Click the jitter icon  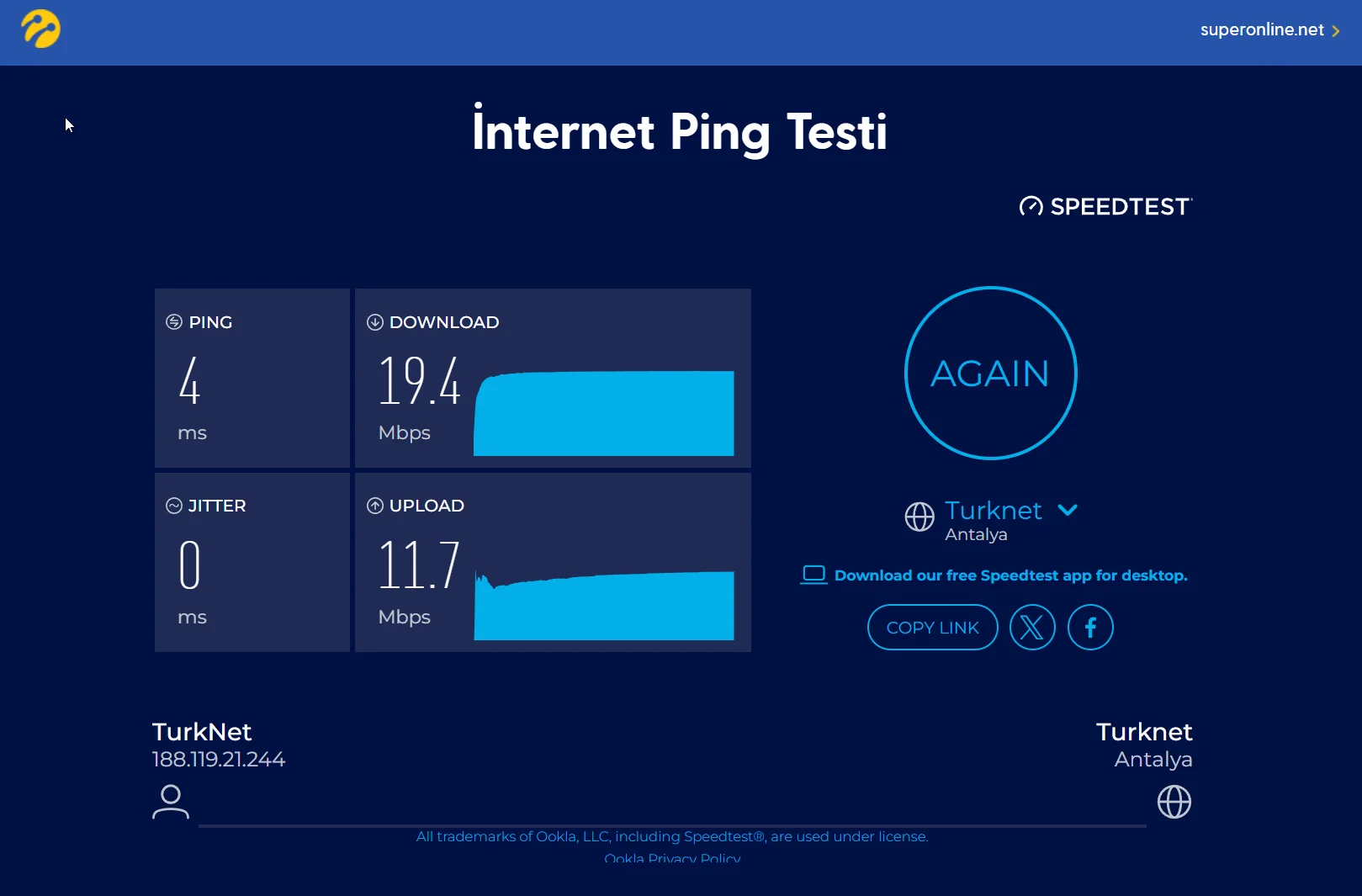tap(174, 506)
